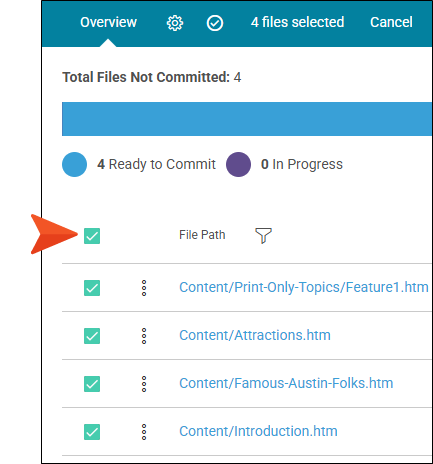Open the Content/Attractions.htm link

[255, 335]
